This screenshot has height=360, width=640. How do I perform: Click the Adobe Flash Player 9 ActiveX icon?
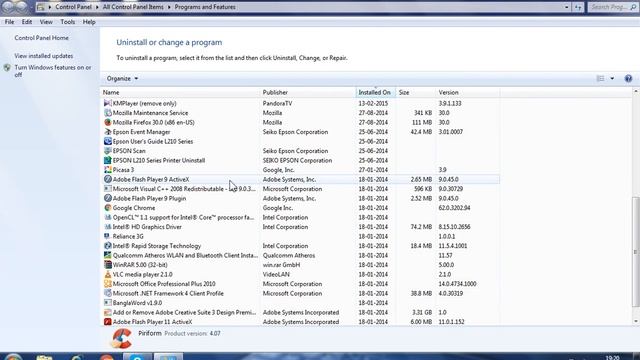point(107,179)
